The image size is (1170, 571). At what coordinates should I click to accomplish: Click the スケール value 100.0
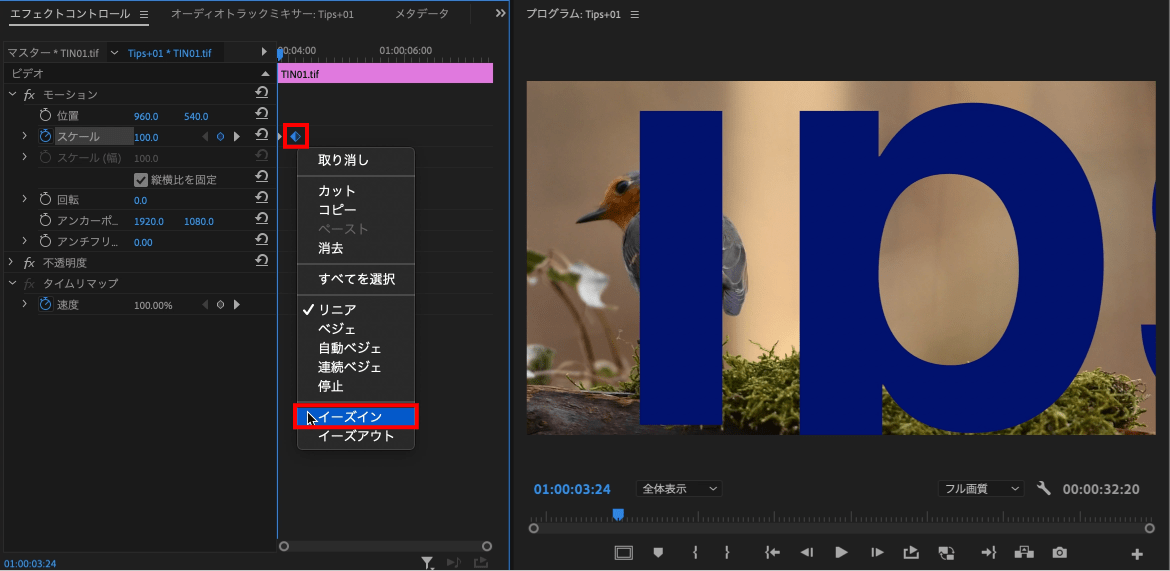146,137
